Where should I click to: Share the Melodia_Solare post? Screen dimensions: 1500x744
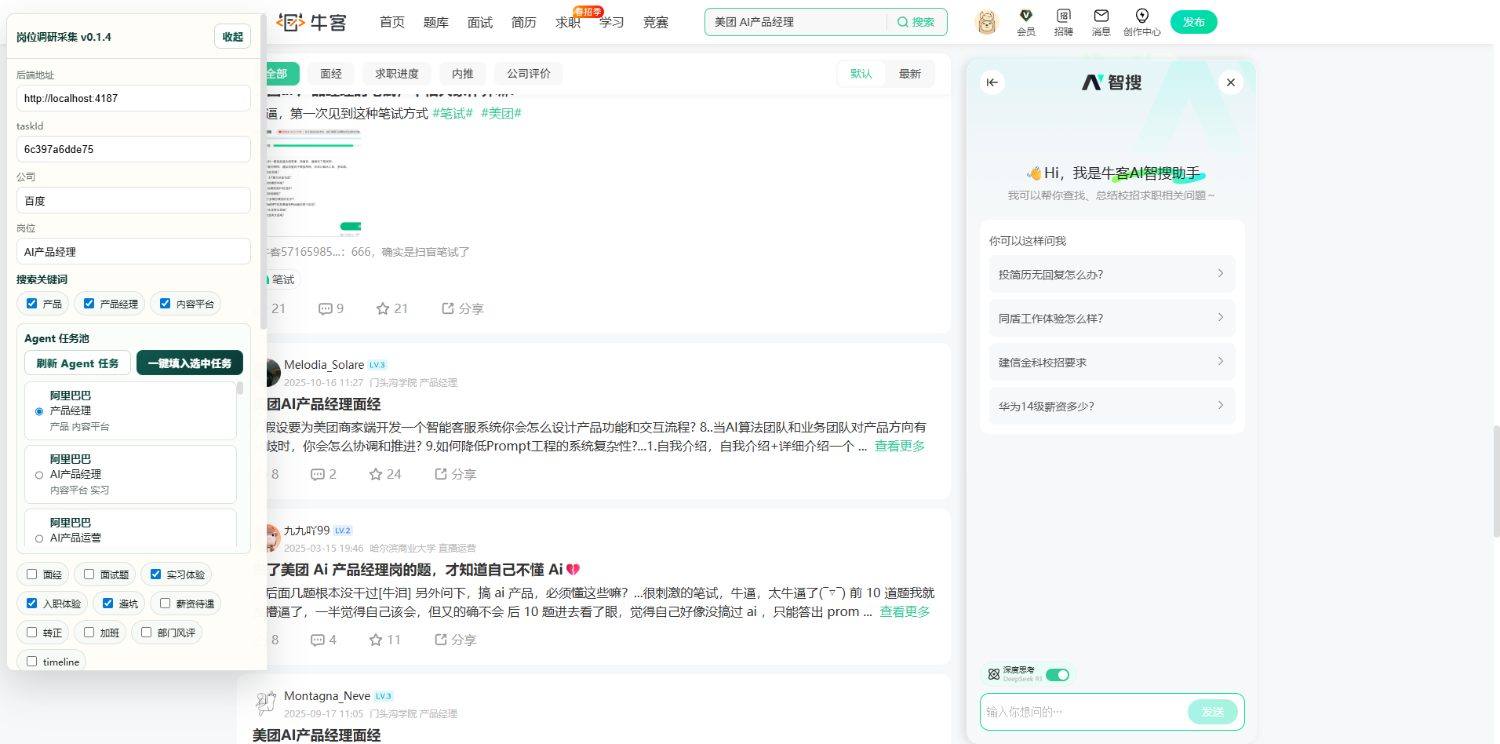[x=455, y=474]
